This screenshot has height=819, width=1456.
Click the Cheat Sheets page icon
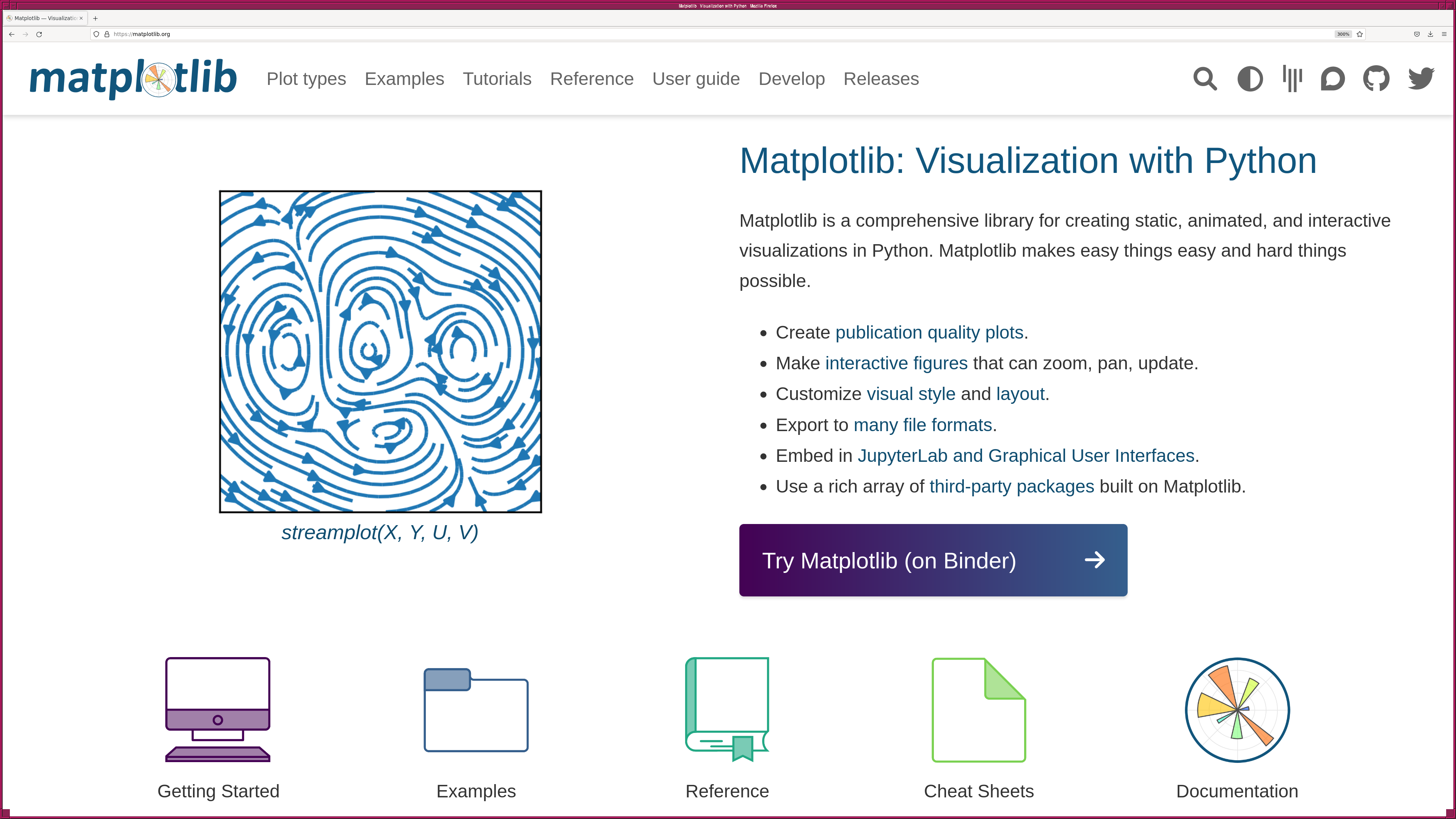(x=978, y=709)
